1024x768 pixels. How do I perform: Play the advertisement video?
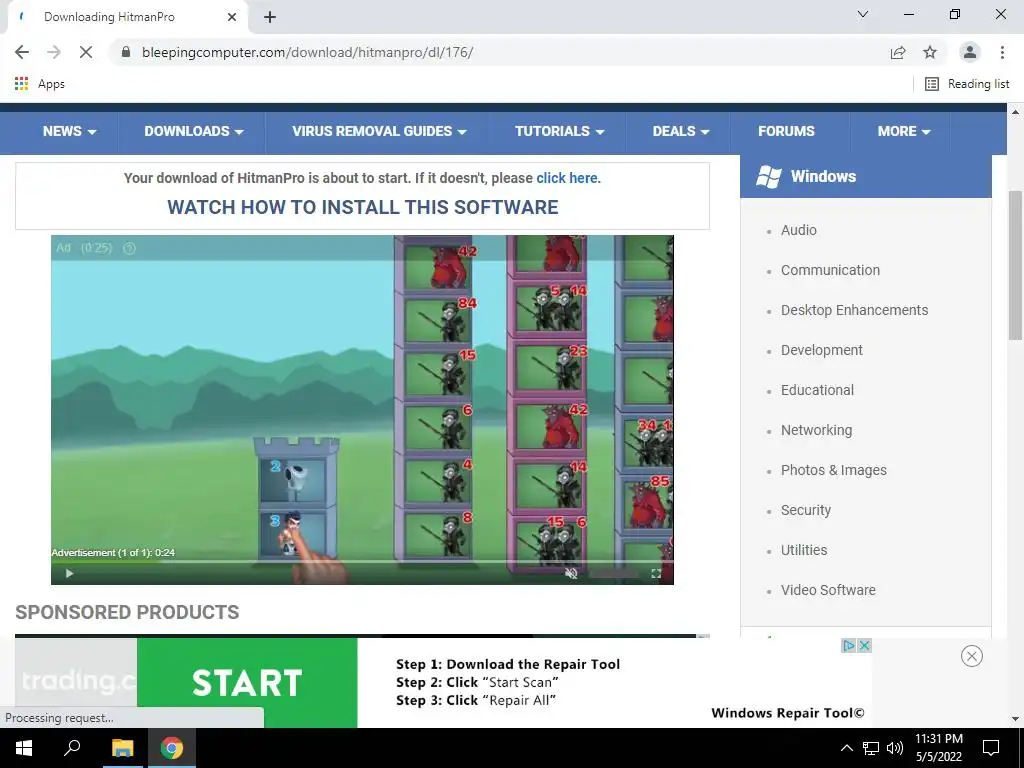pos(69,573)
